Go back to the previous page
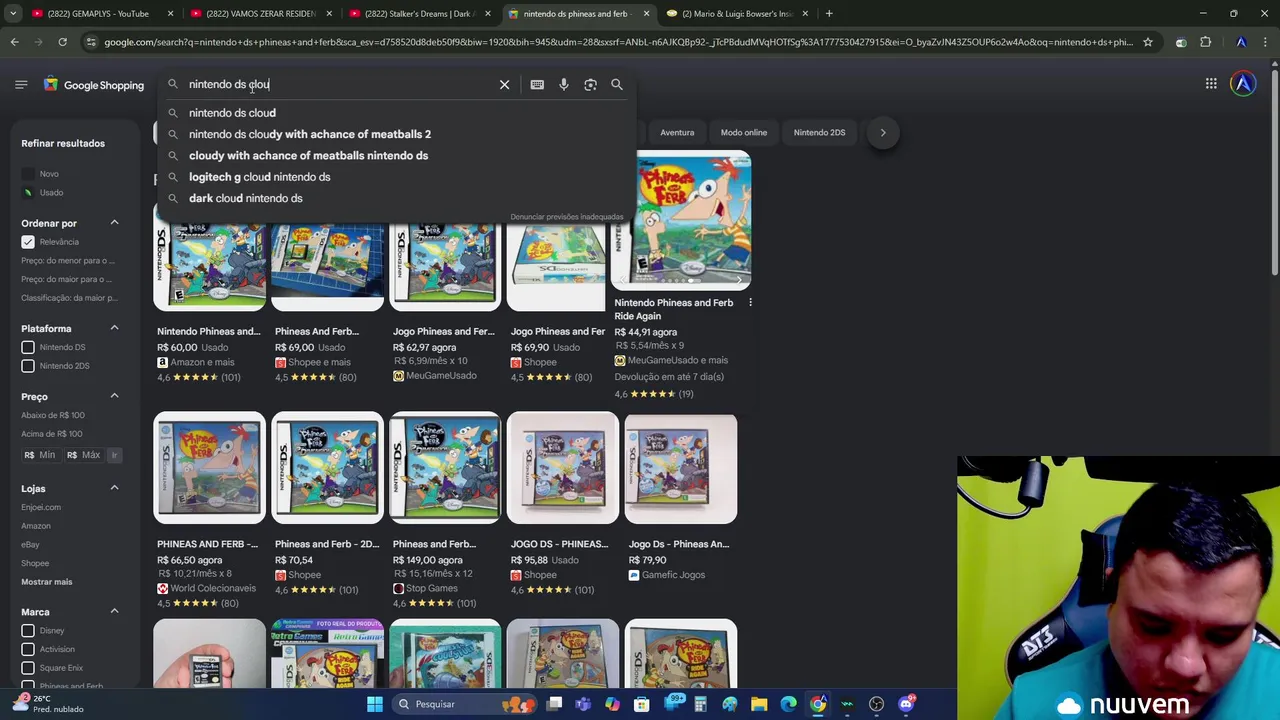 [14, 42]
